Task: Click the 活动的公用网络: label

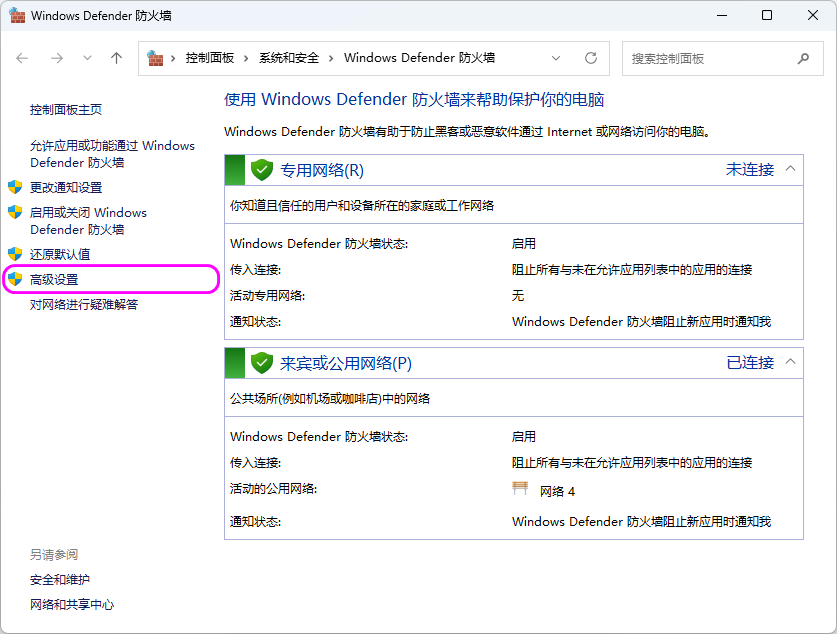Action: pos(273,489)
